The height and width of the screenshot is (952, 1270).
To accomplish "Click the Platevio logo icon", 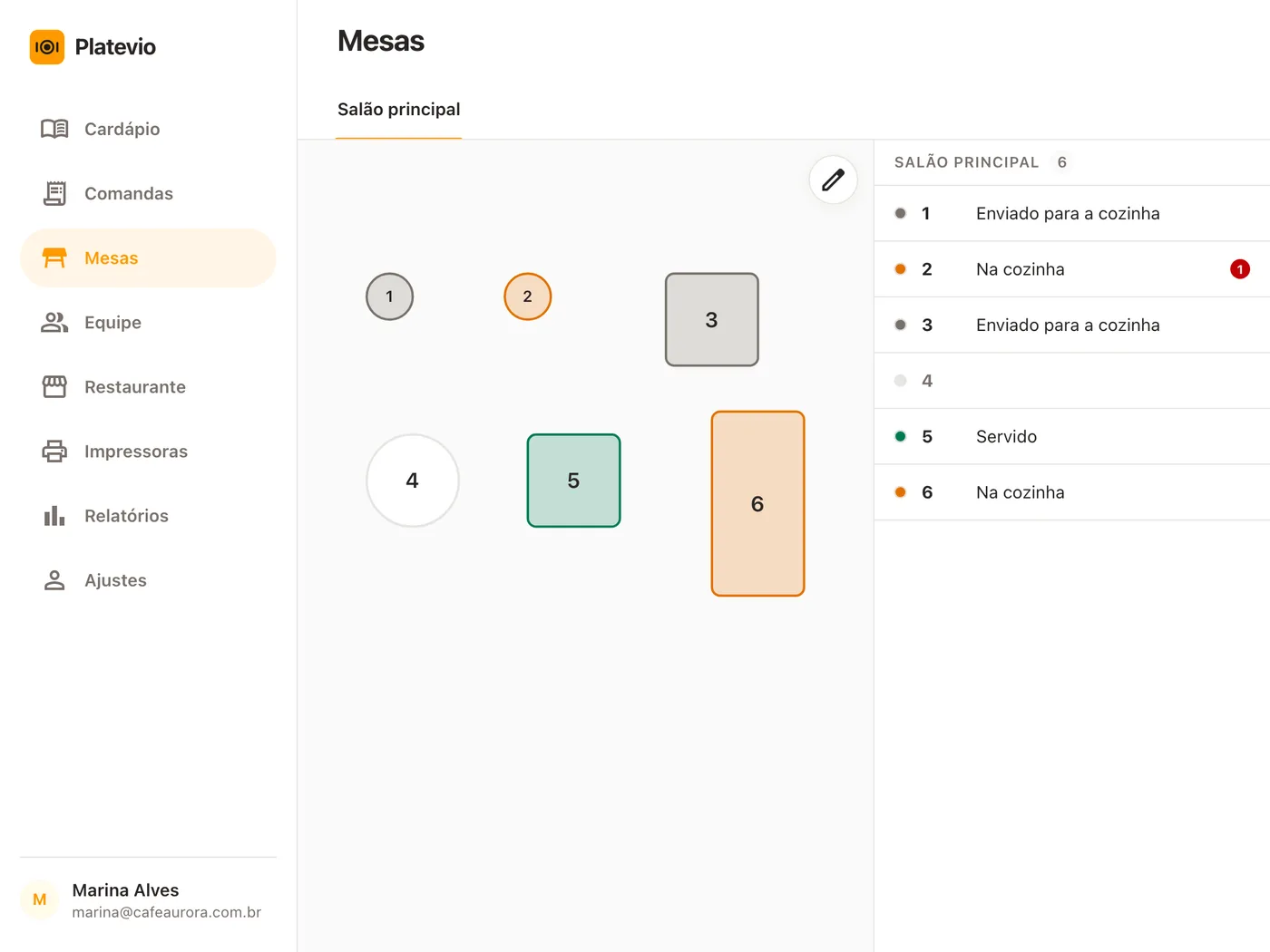I will [x=47, y=47].
